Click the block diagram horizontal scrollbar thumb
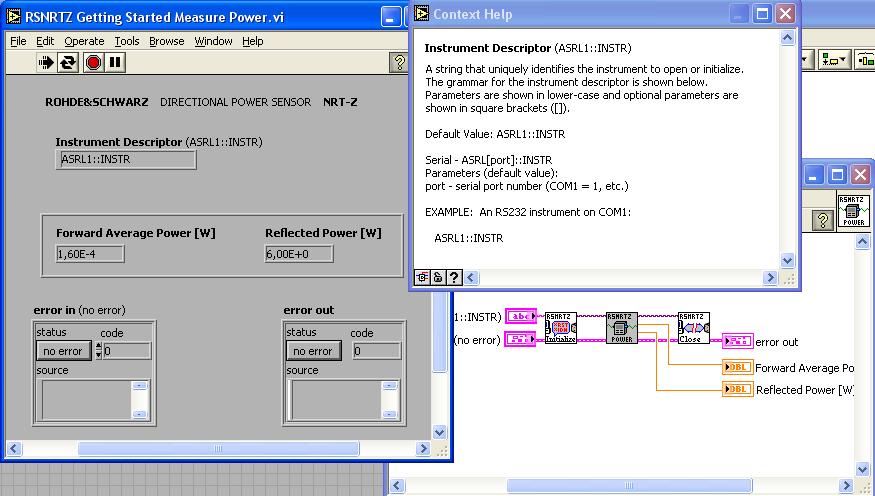The width and height of the screenshot is (875, 496). pos(629,485)
